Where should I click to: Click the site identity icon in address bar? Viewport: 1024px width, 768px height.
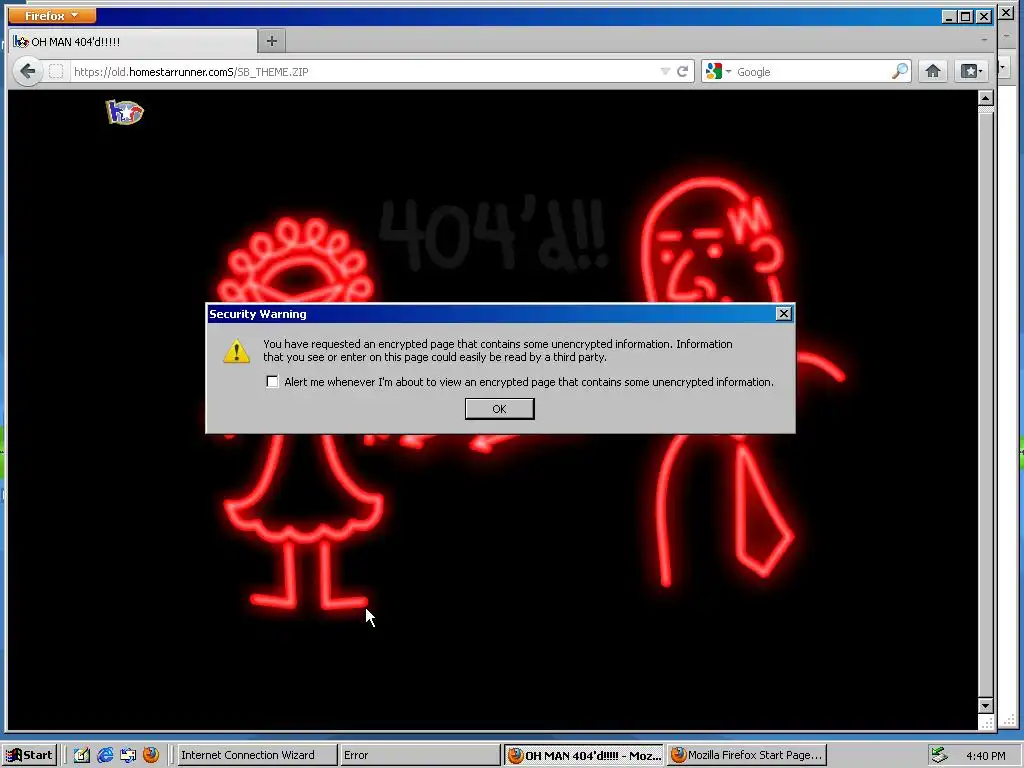click(x=56, y=72)
